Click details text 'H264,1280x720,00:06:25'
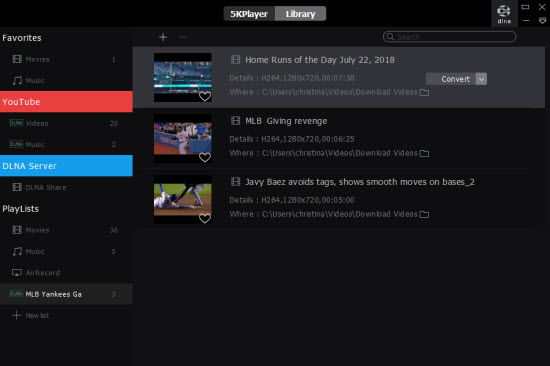This screenshot has height=366, width=550. tap(308, 139)
